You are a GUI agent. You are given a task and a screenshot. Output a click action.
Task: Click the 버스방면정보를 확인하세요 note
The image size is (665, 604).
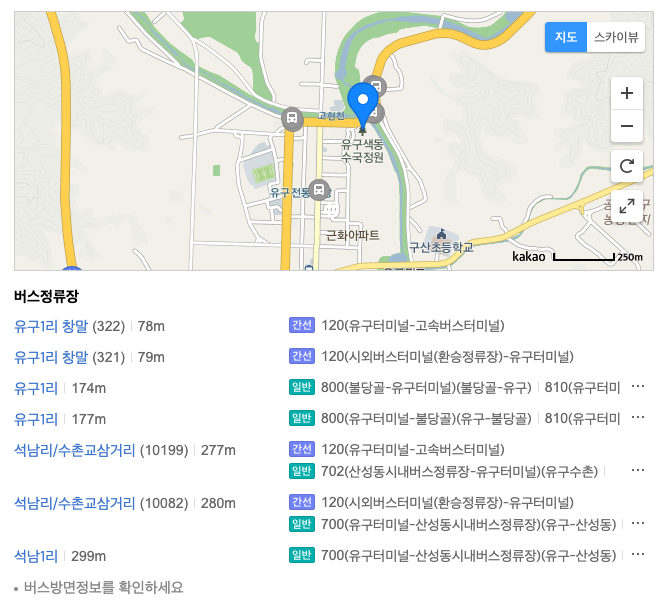(103, 587)
